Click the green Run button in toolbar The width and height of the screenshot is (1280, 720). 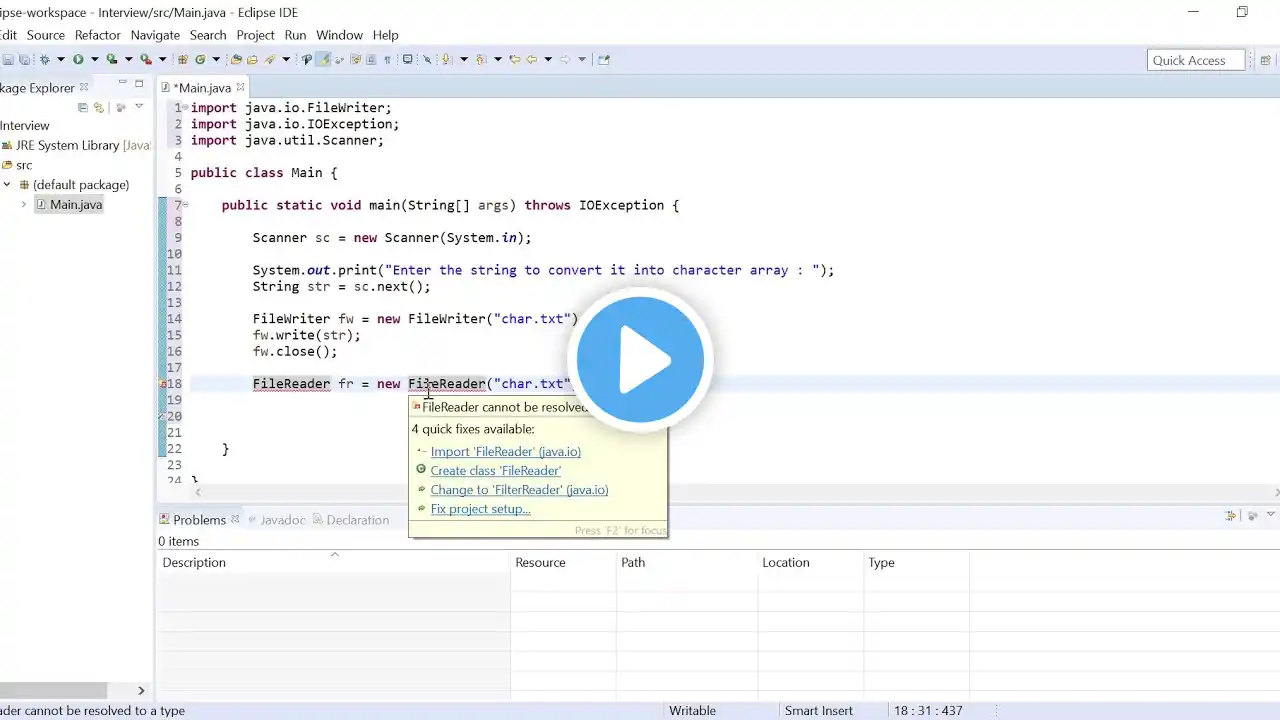[78, 60]
